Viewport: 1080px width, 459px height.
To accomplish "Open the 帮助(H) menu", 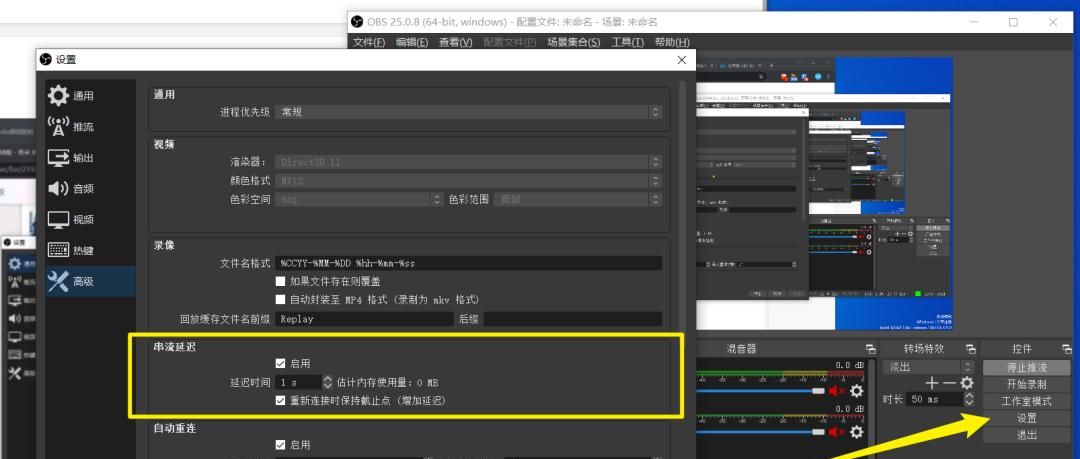I will 672,42.
